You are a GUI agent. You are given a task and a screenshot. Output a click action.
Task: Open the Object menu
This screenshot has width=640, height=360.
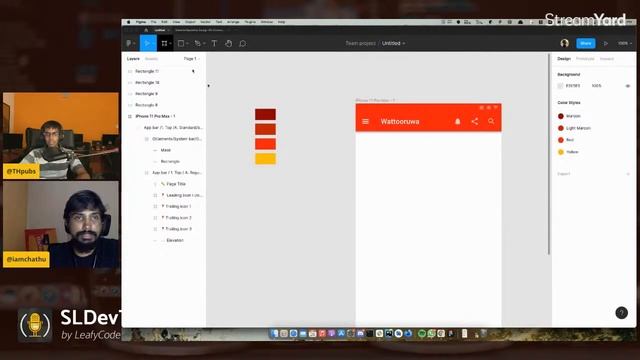coord(190,22)
